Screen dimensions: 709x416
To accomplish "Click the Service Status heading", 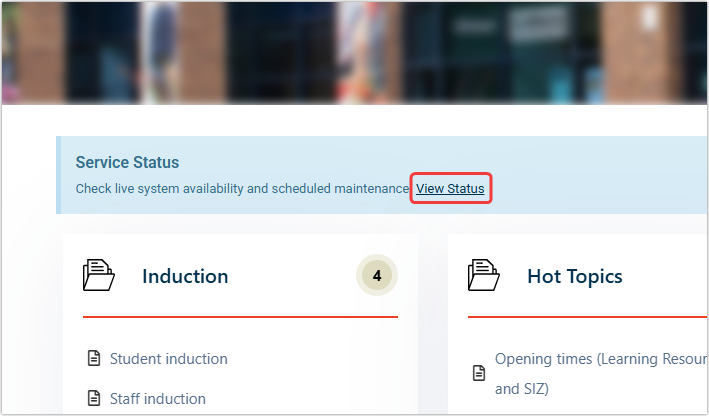I will click(x=127, y=162).
